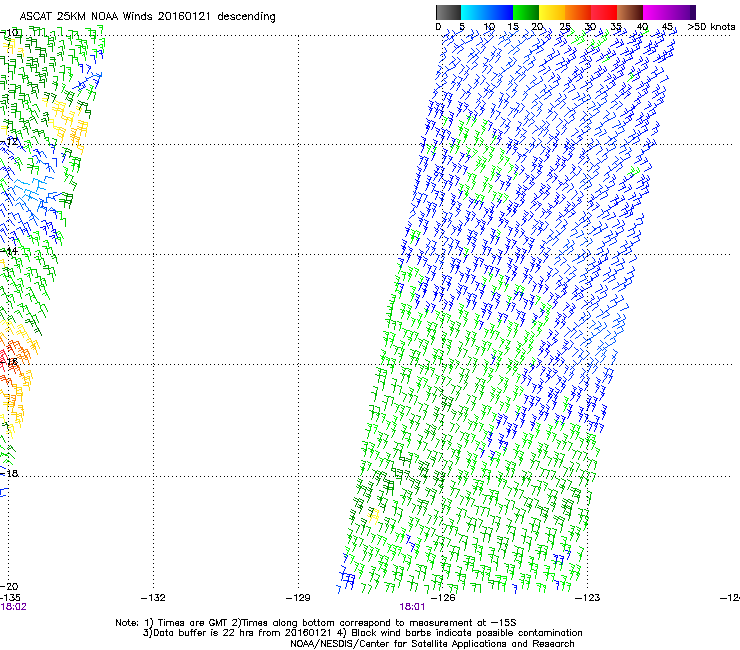This screenshot has height=650, width=740.
Task: Click the 'Data buffer is 22 hrs' note
Action: [x=362, y=633]
